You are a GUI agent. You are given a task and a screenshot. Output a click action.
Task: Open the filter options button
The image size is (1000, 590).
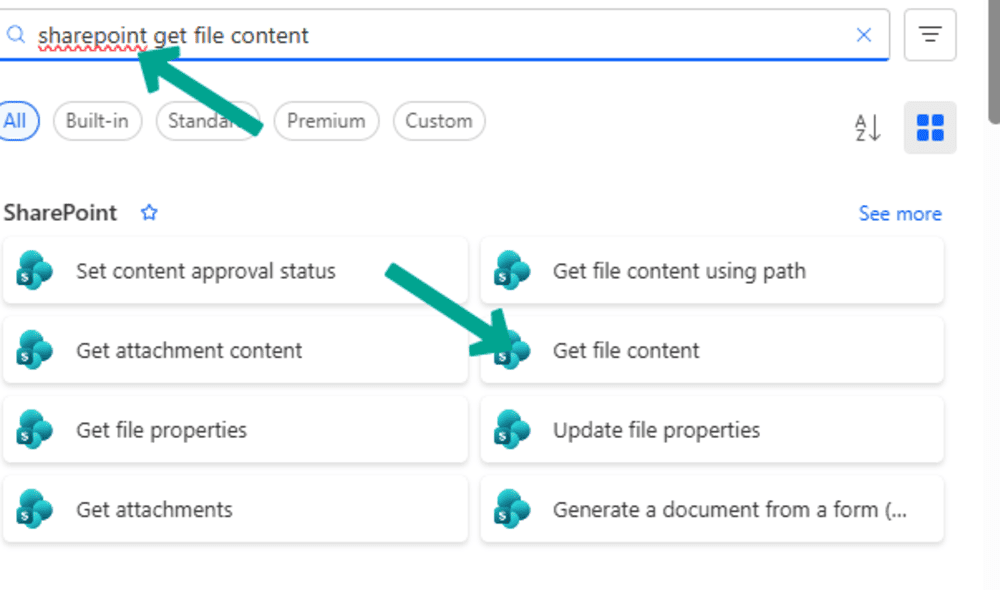coord(930,34)
